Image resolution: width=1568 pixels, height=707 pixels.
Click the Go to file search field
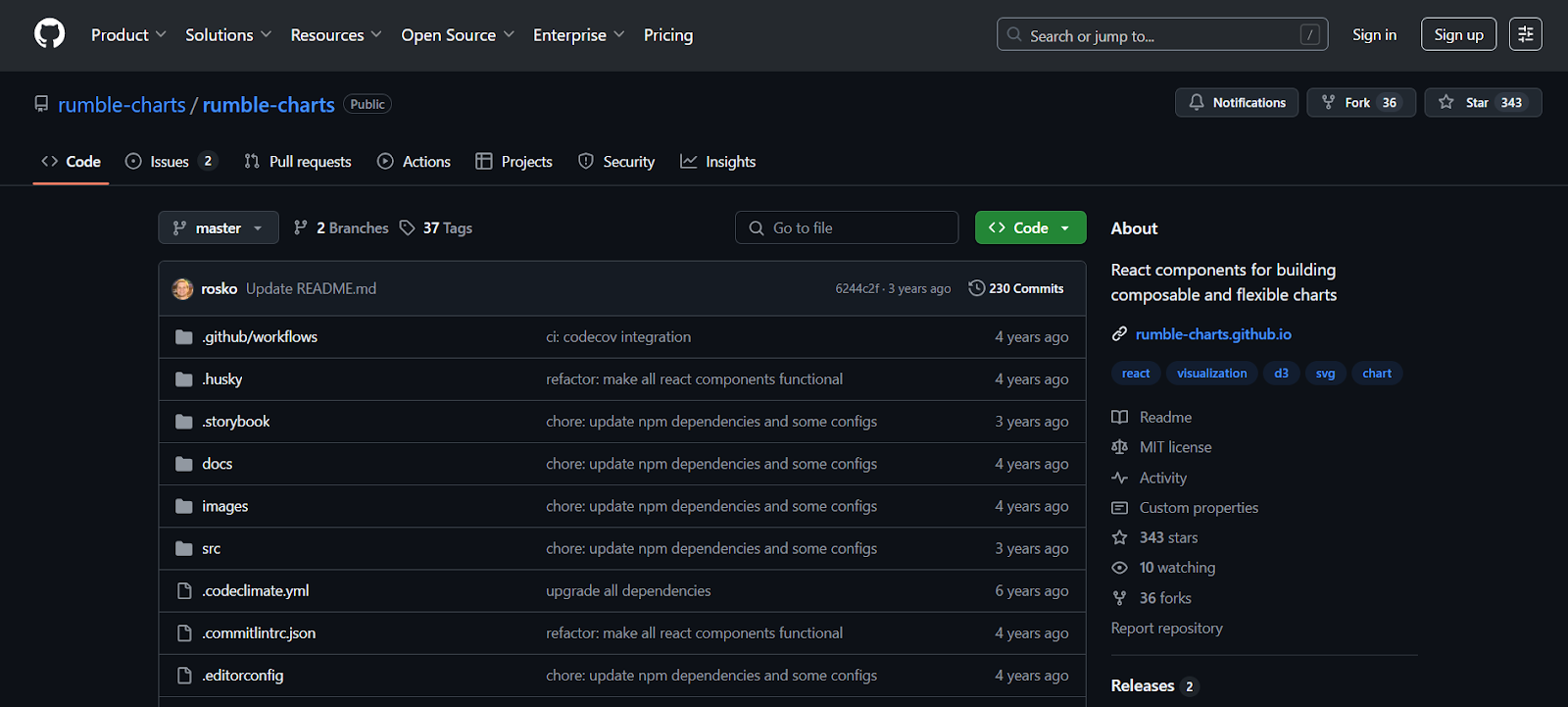point(847,227)
